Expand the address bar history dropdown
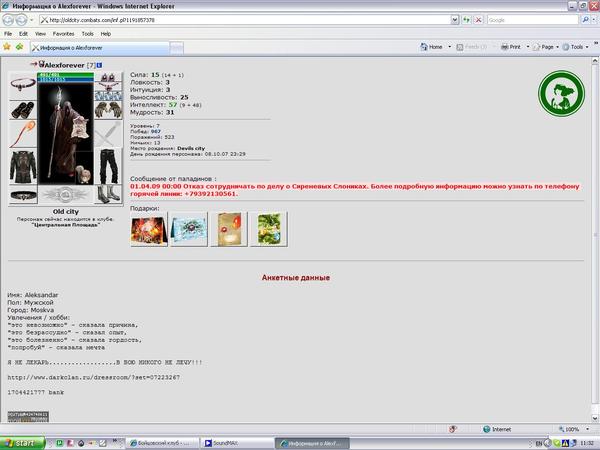 click(455, 20)
